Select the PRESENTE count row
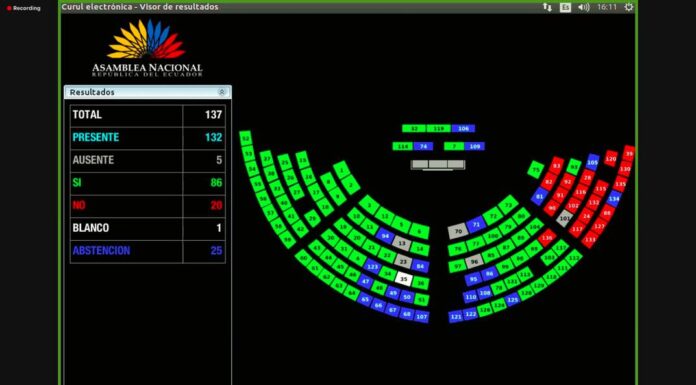The width and height of the screenshot is (696, 385). 148,138
